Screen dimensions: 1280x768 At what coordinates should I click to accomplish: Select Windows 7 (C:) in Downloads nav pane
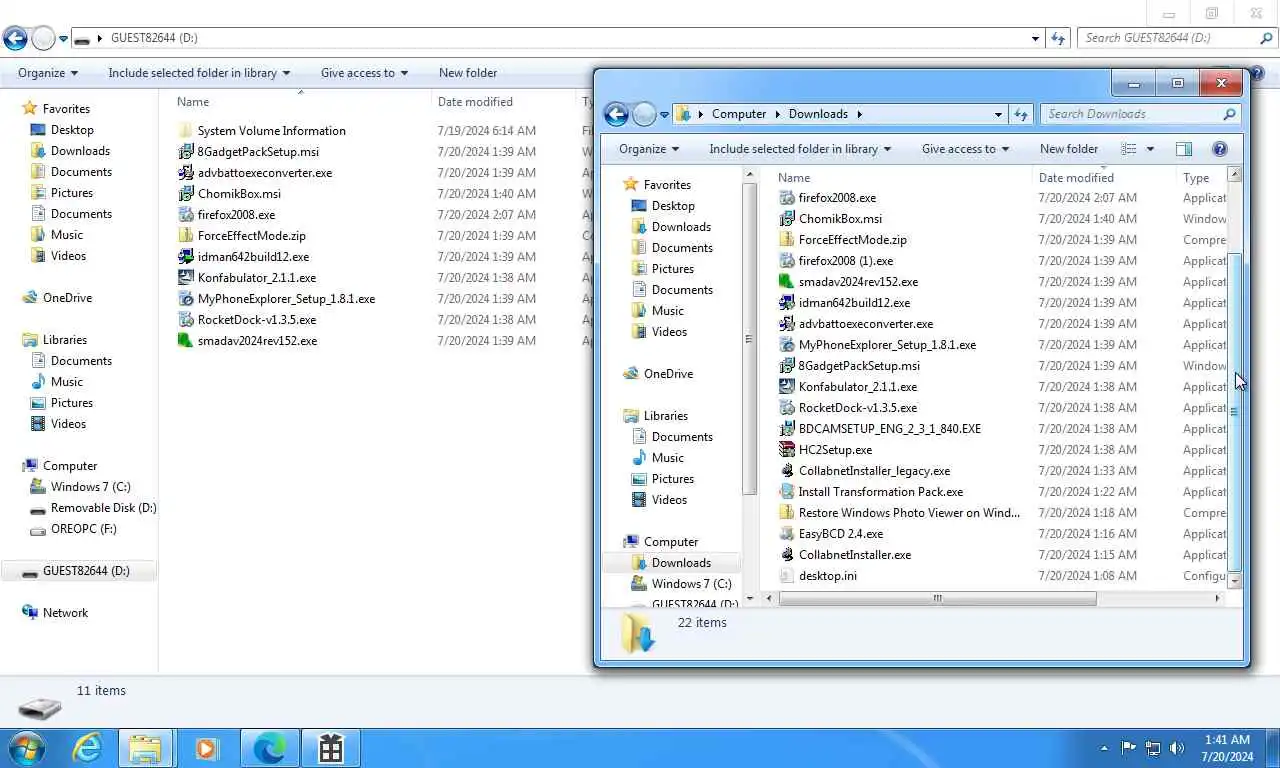pos(691,584)
